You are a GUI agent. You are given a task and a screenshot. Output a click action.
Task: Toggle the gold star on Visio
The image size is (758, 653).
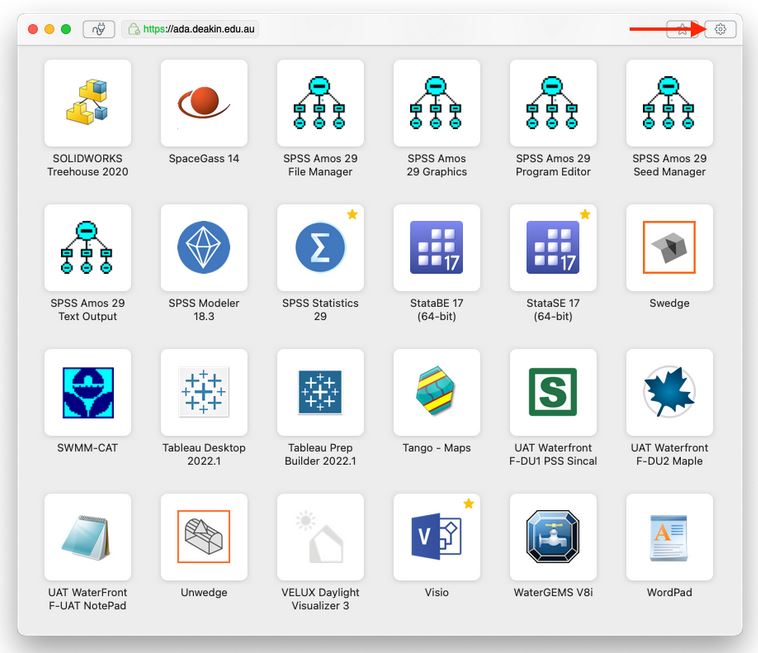pos(468,504)
